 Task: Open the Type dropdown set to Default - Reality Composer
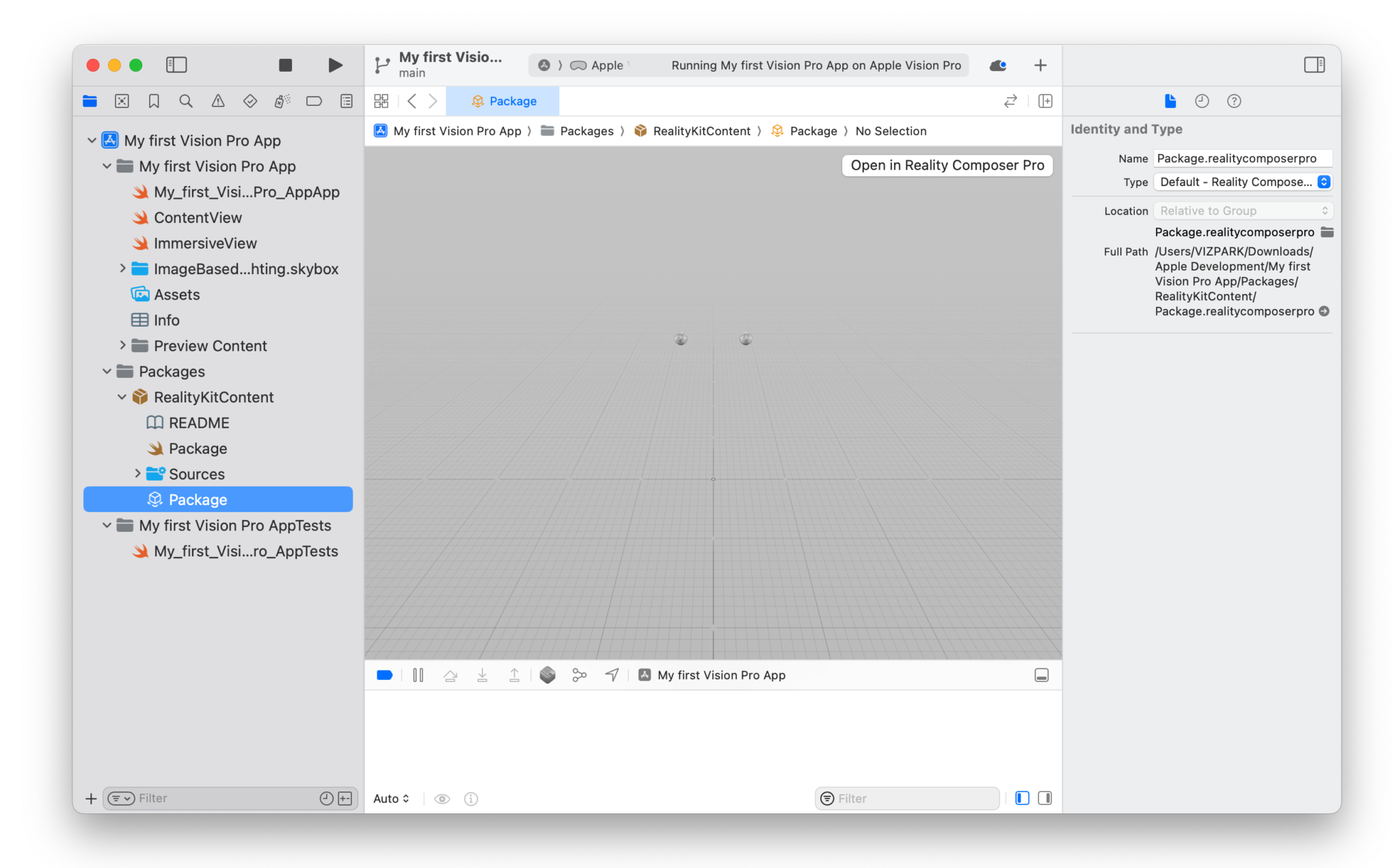point(1242,182)
